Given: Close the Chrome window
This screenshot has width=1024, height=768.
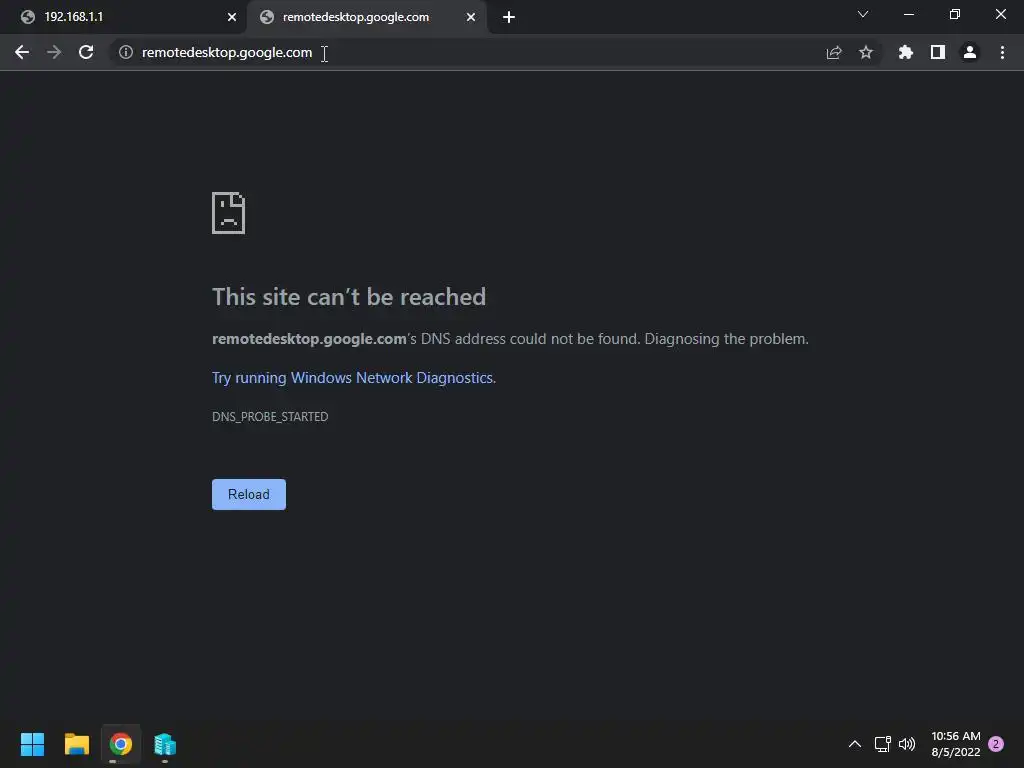Looking at the screenshot, I should tap(1000, 14).
